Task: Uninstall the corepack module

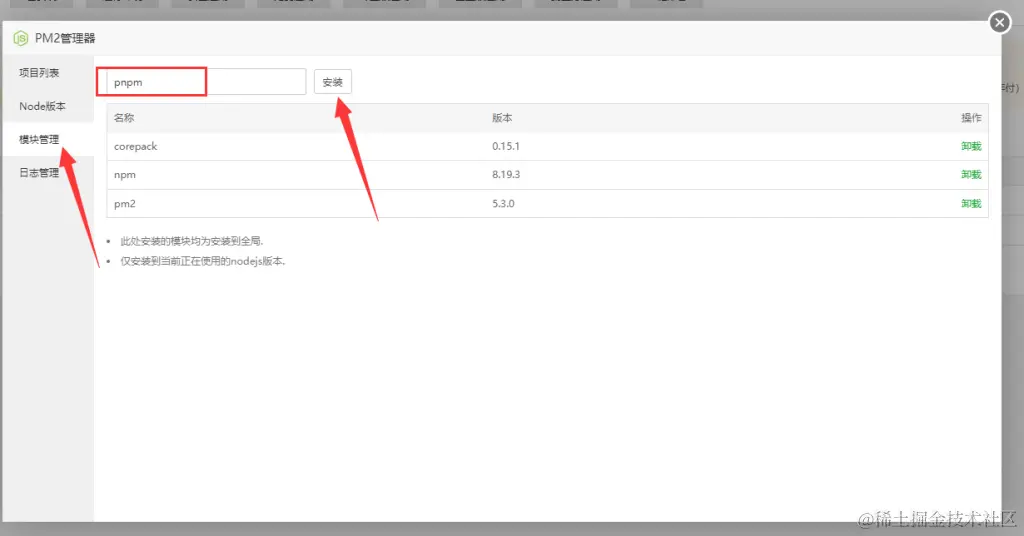Action: point(971,146)
